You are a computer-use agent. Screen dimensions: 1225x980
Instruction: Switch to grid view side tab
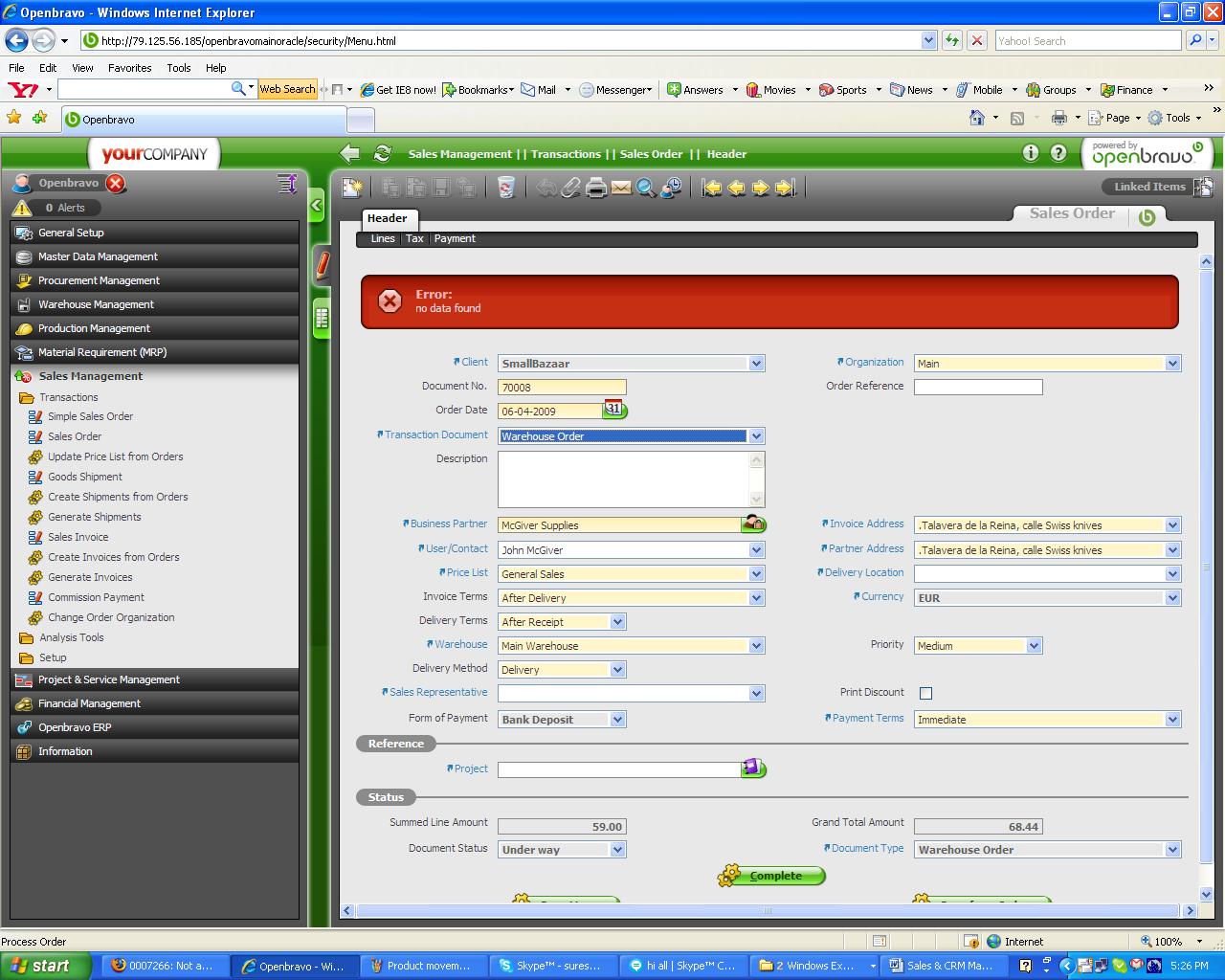[322, 318]
